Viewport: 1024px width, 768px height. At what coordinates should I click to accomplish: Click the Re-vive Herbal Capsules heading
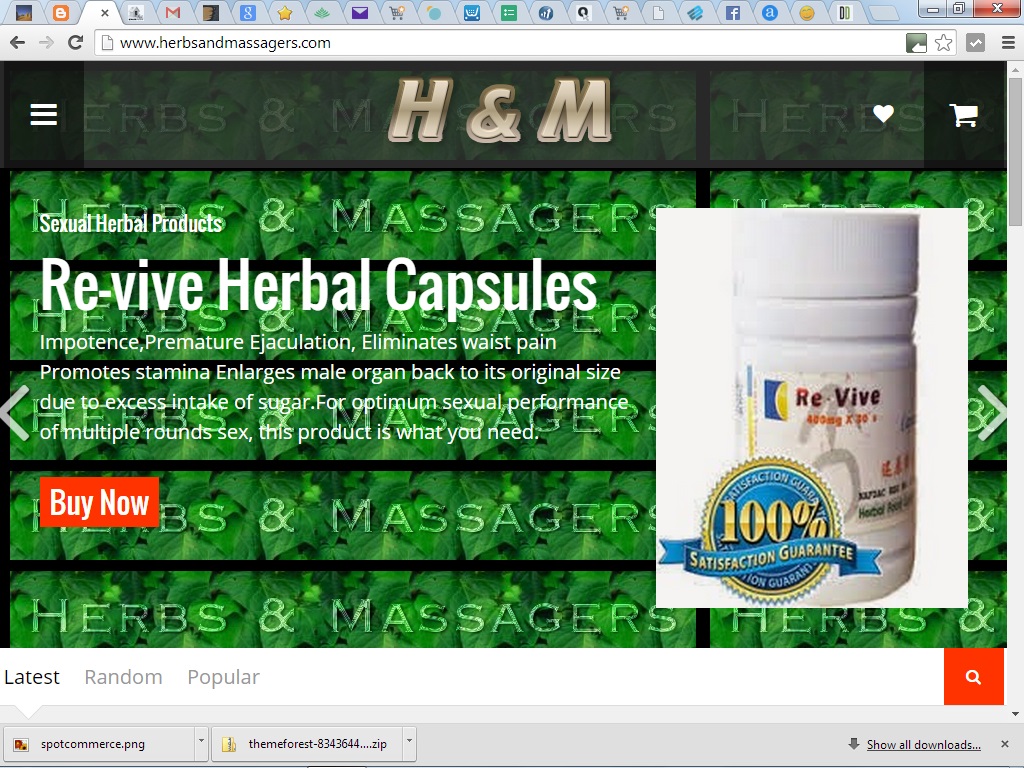click(x=319, y=285)
